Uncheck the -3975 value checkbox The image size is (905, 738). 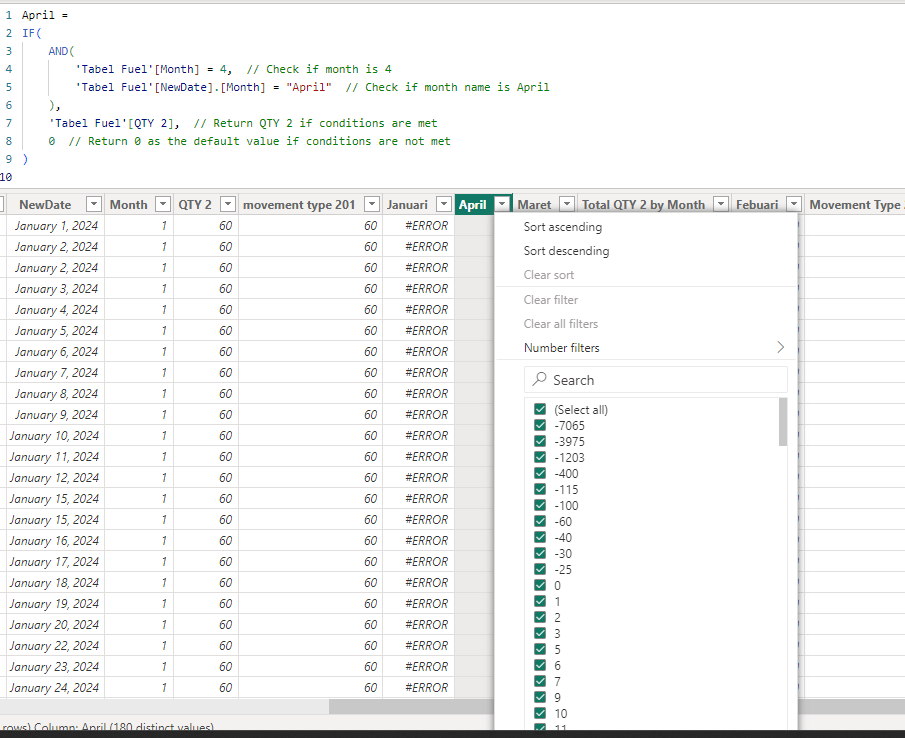(x=540, y=441)
